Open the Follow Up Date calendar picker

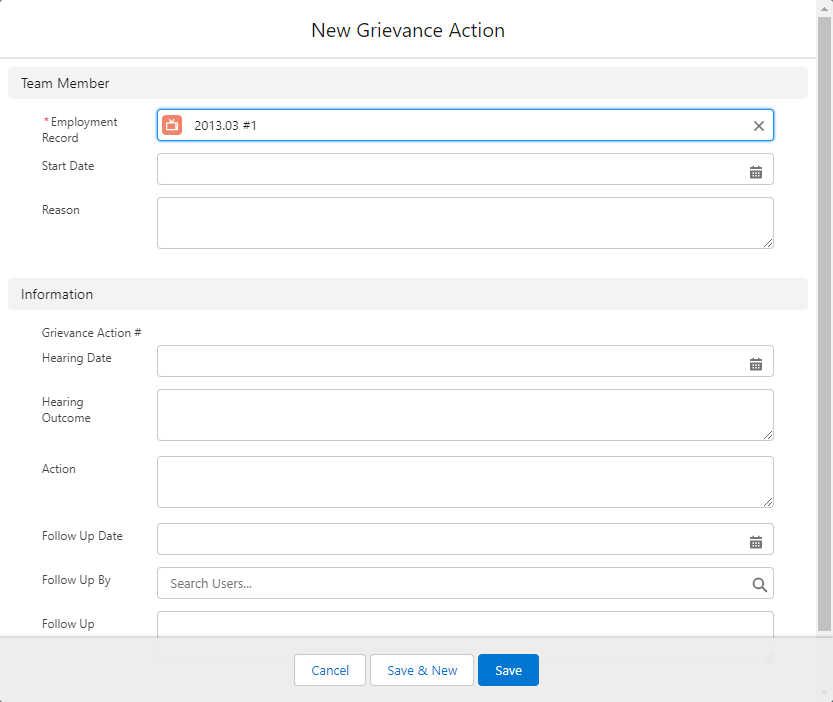pos(756,542)
